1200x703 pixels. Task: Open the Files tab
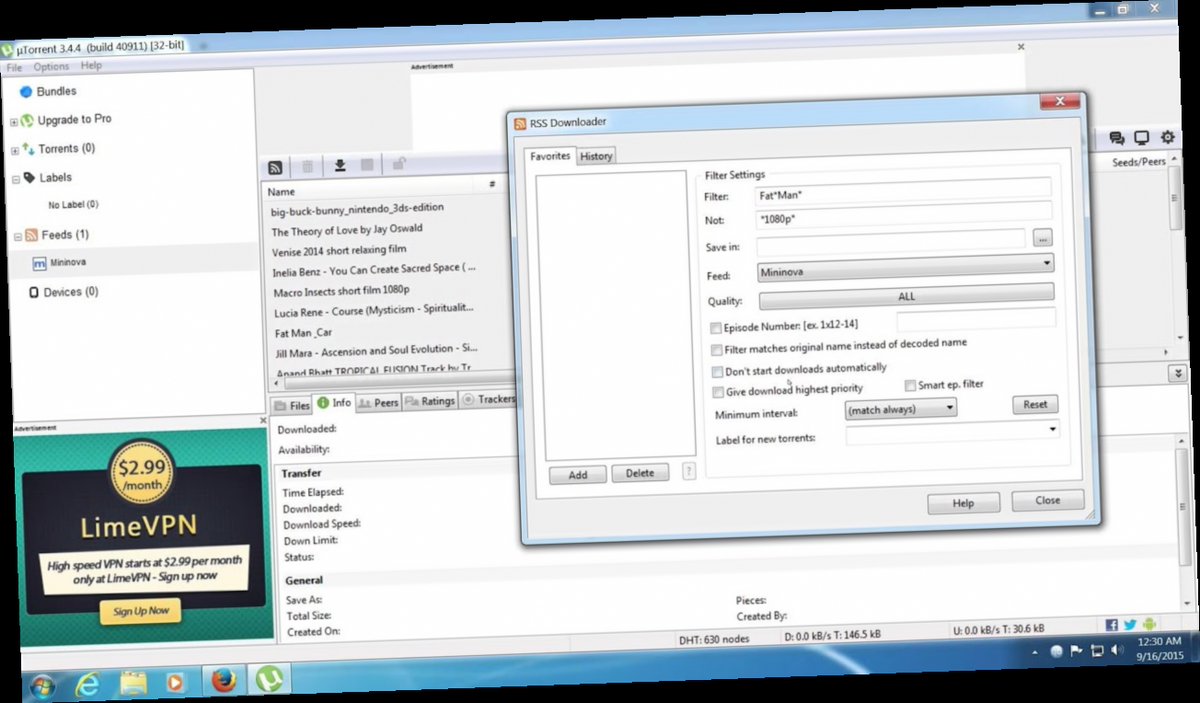tap(291, 405)
